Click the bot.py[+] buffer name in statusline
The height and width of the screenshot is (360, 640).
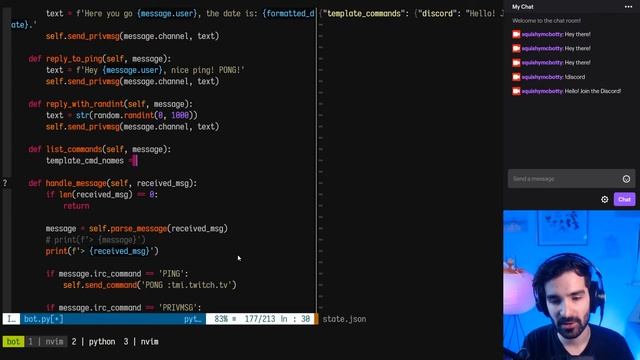(43, 319)
